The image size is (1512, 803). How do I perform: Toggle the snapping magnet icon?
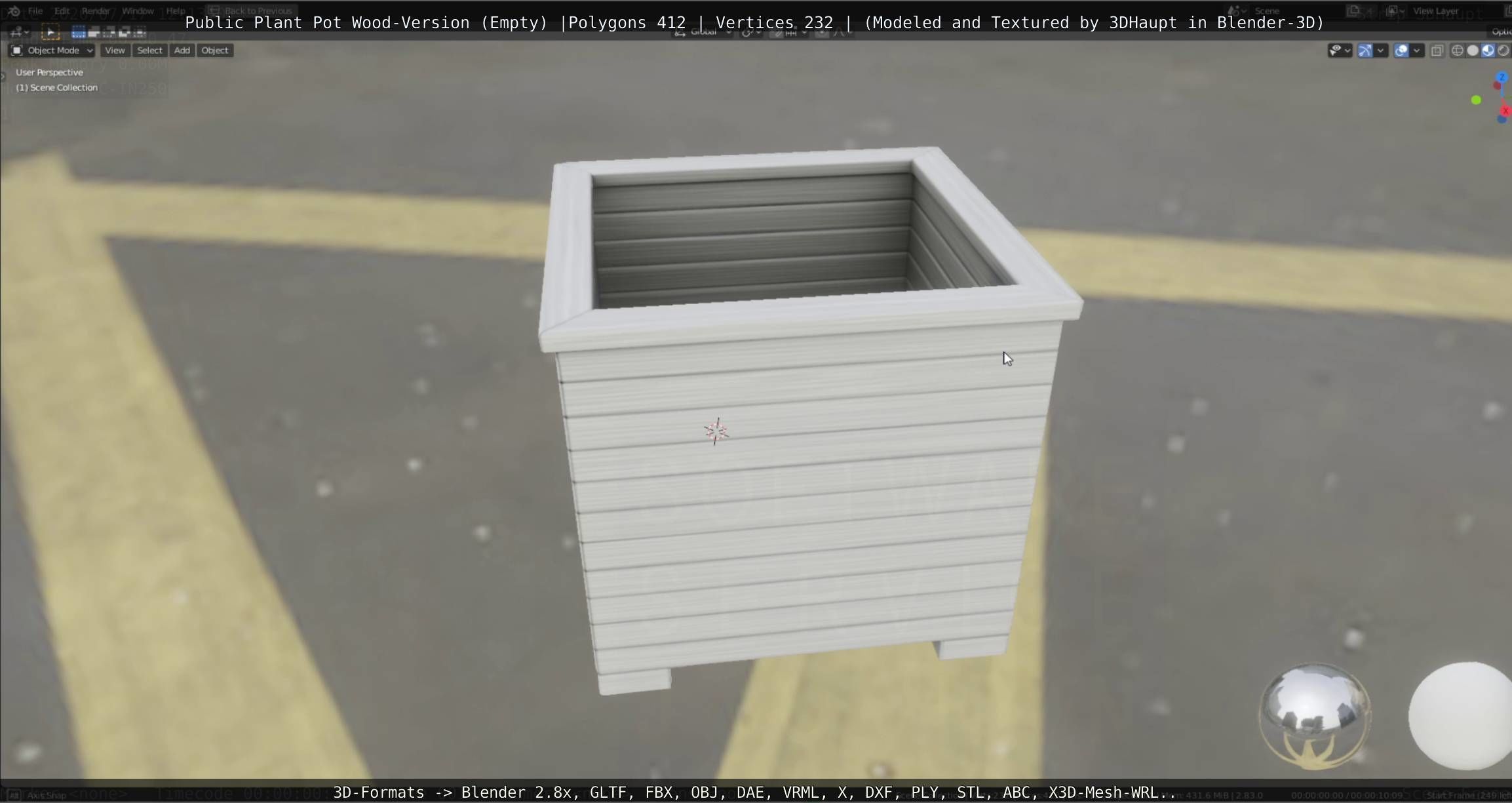776,31
